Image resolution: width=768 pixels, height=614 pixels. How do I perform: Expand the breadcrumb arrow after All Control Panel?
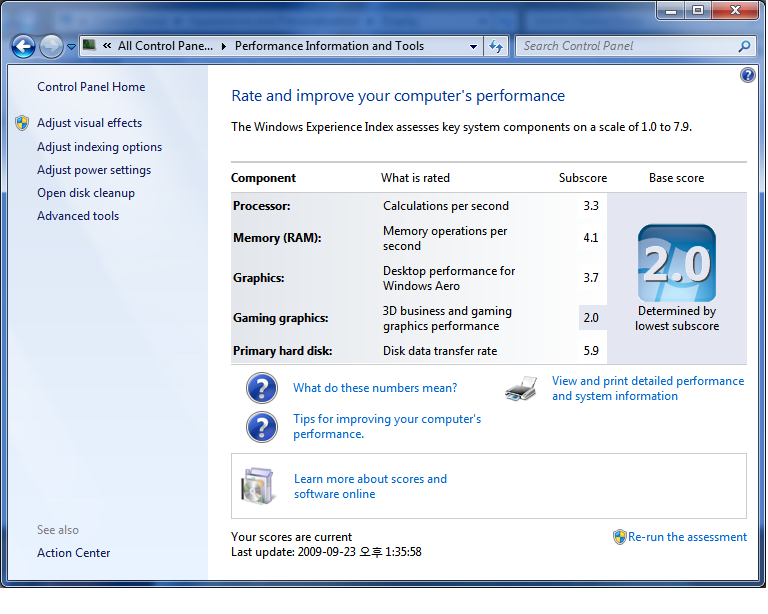click(x=224, y=46)
